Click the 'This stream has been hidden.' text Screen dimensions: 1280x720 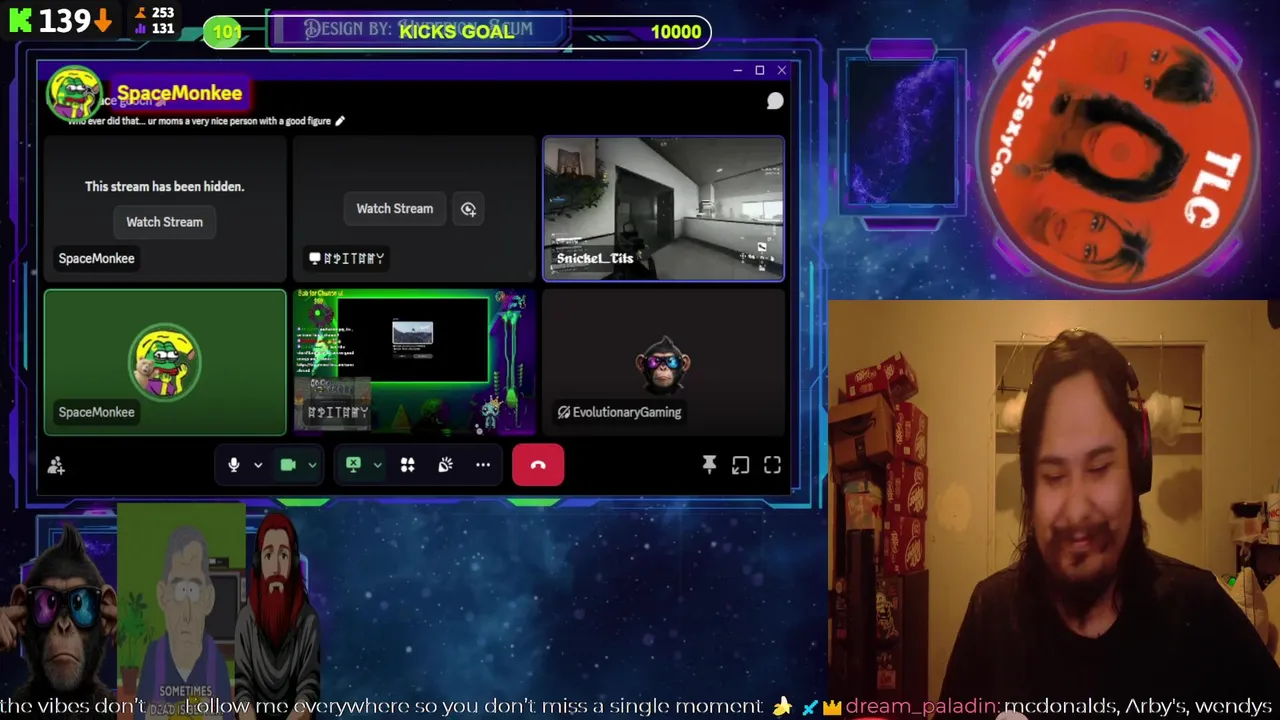point(164,186)
